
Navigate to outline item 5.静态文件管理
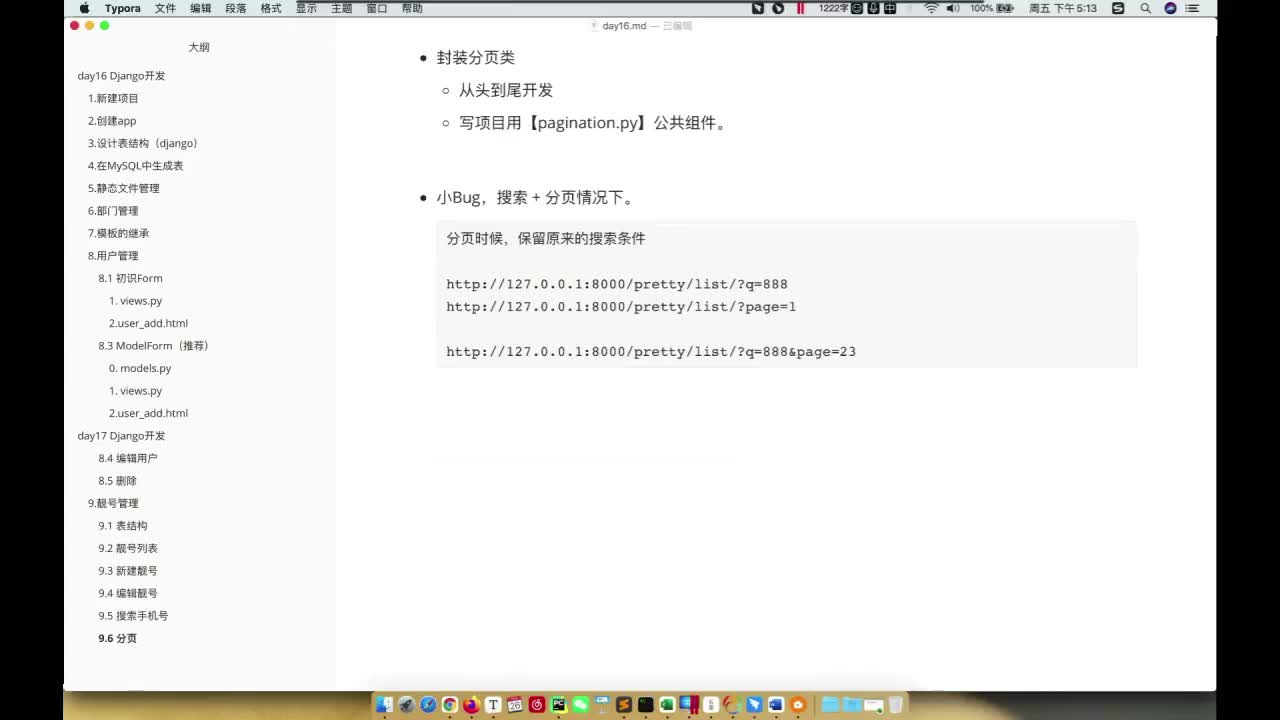tap(124, 188)
